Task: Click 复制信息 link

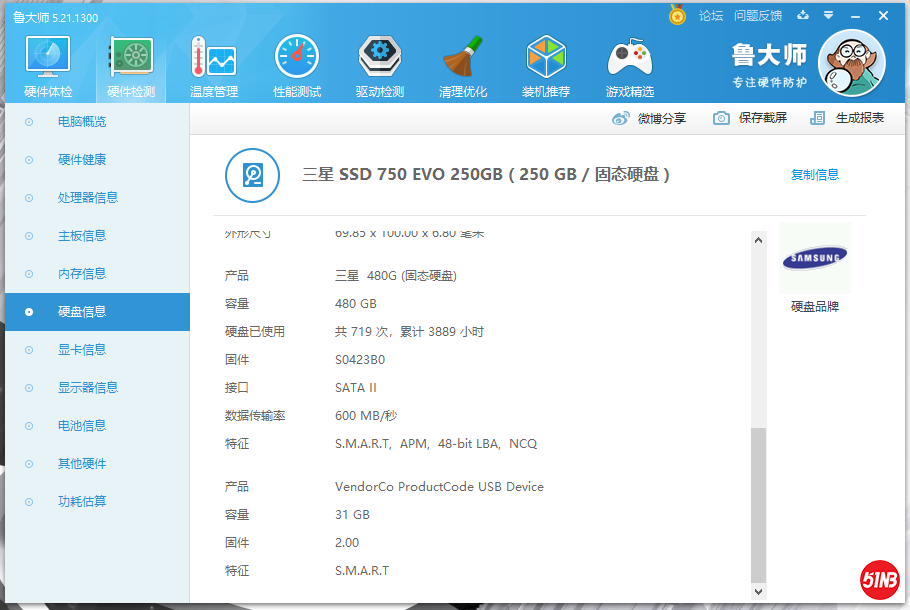Action: click(x=815, y=175)
